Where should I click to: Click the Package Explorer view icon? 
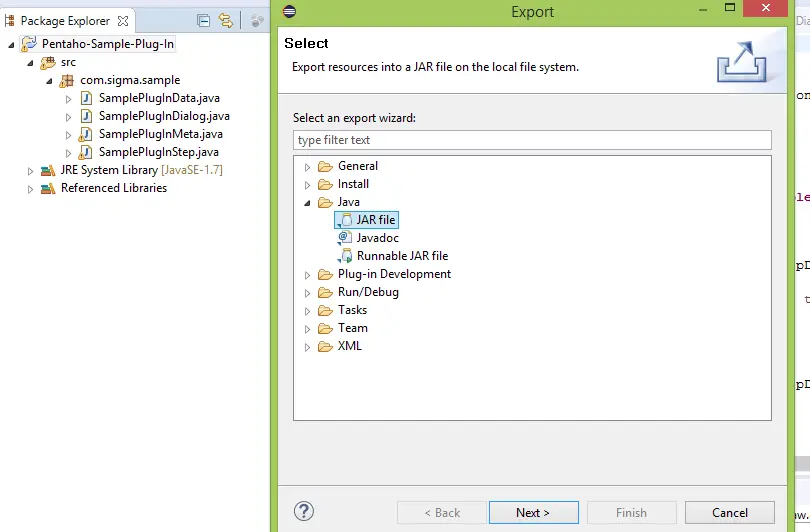click(9, 21)
